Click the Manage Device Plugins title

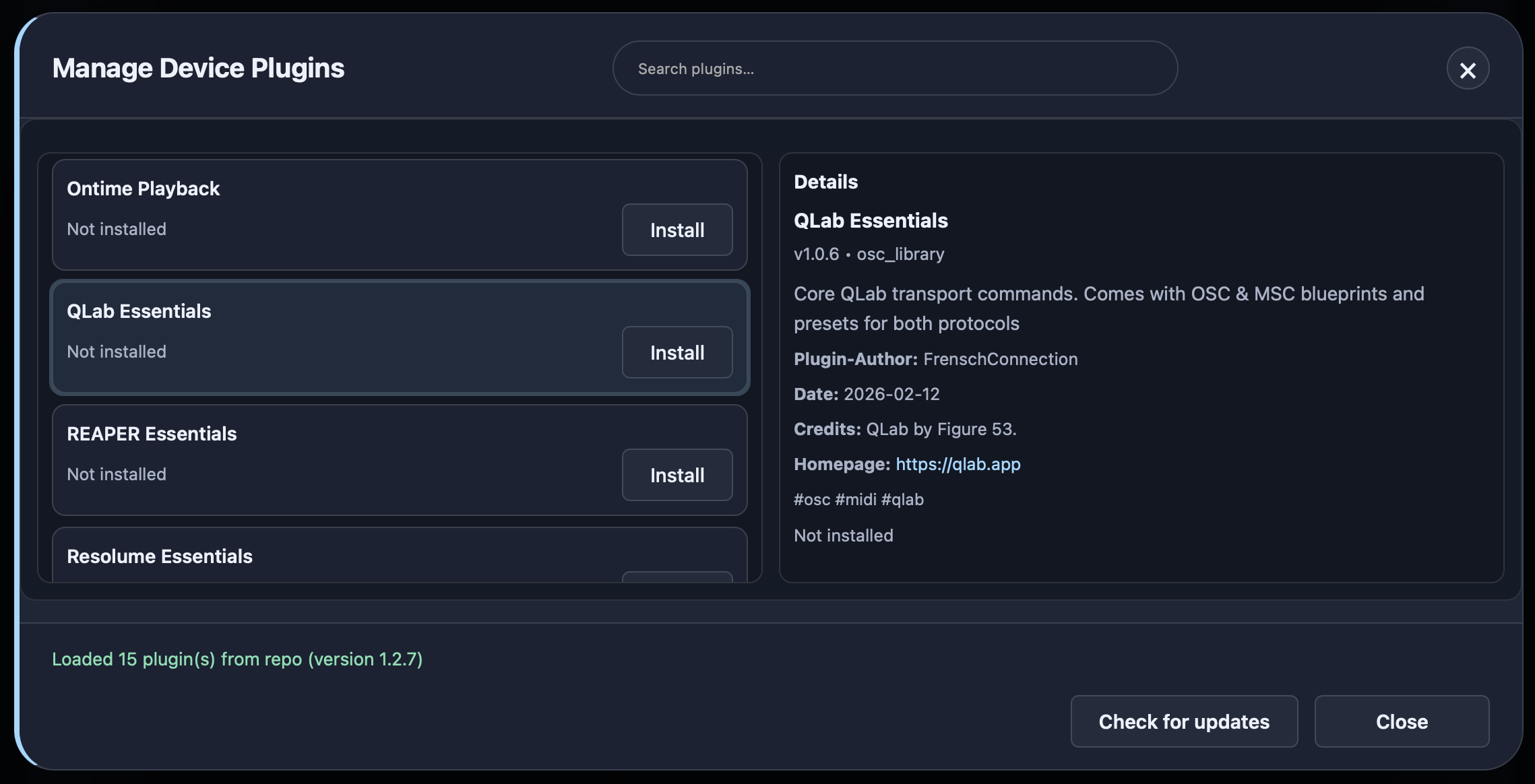coord(198,69)
